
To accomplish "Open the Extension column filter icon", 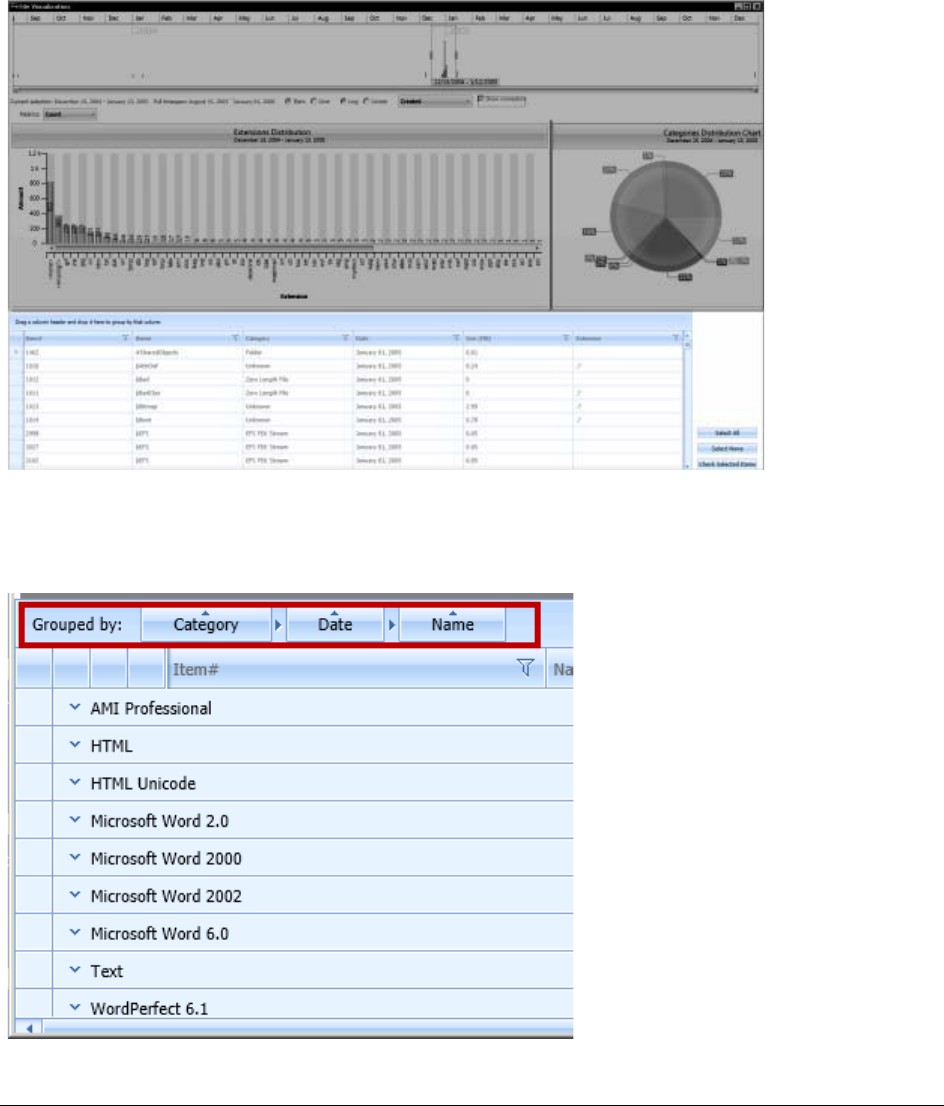I will click(x=676, y=339).
